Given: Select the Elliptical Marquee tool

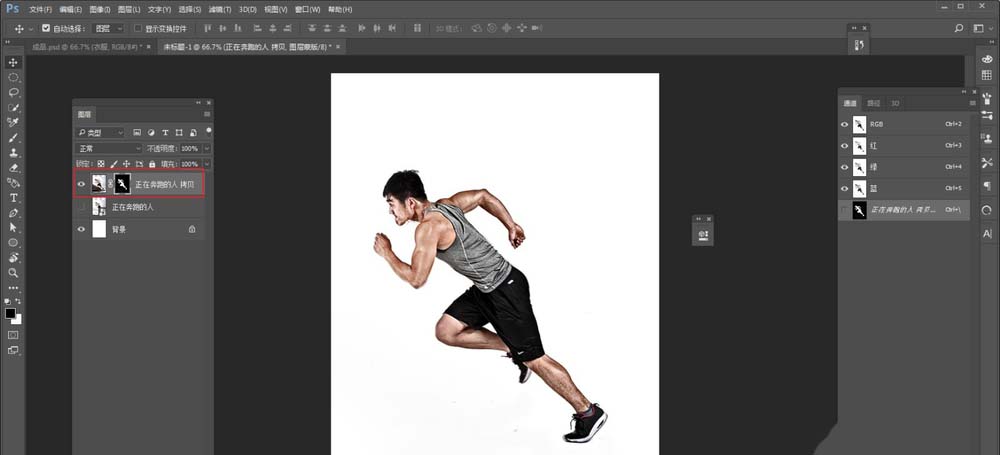Looking at the screenshot, I should point(13,77).
